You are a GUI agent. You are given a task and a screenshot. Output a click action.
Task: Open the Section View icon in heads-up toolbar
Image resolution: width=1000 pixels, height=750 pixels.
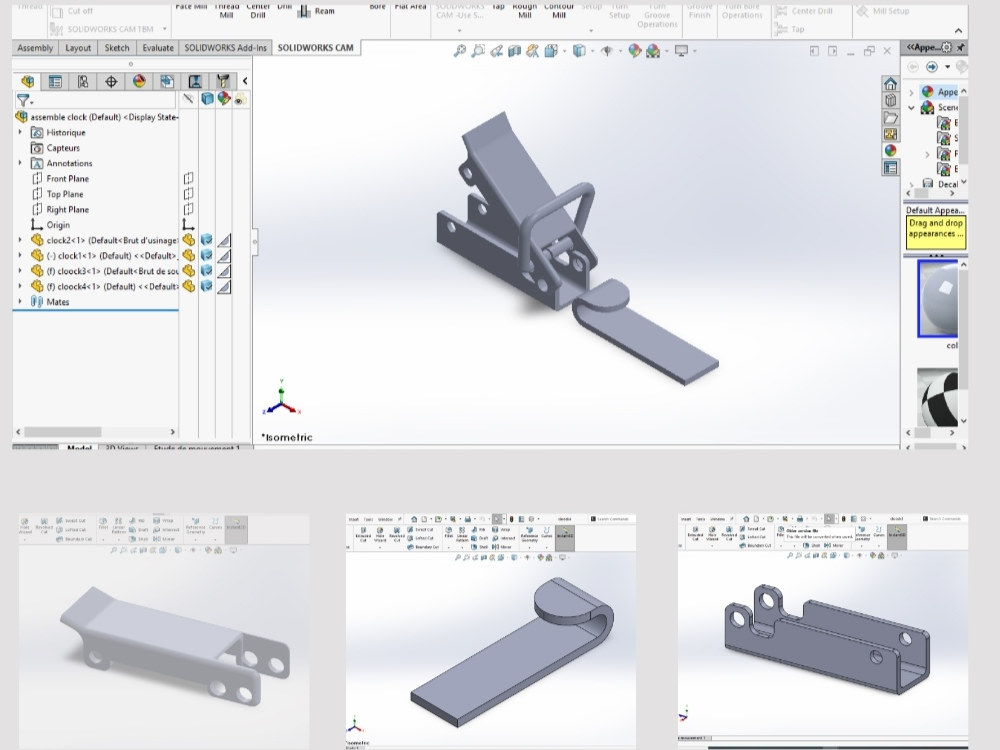[x=512, y=49]
